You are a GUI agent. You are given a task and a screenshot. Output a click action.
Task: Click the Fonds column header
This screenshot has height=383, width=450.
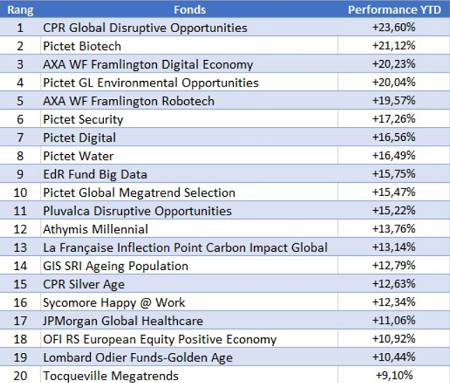pos(189,10)
